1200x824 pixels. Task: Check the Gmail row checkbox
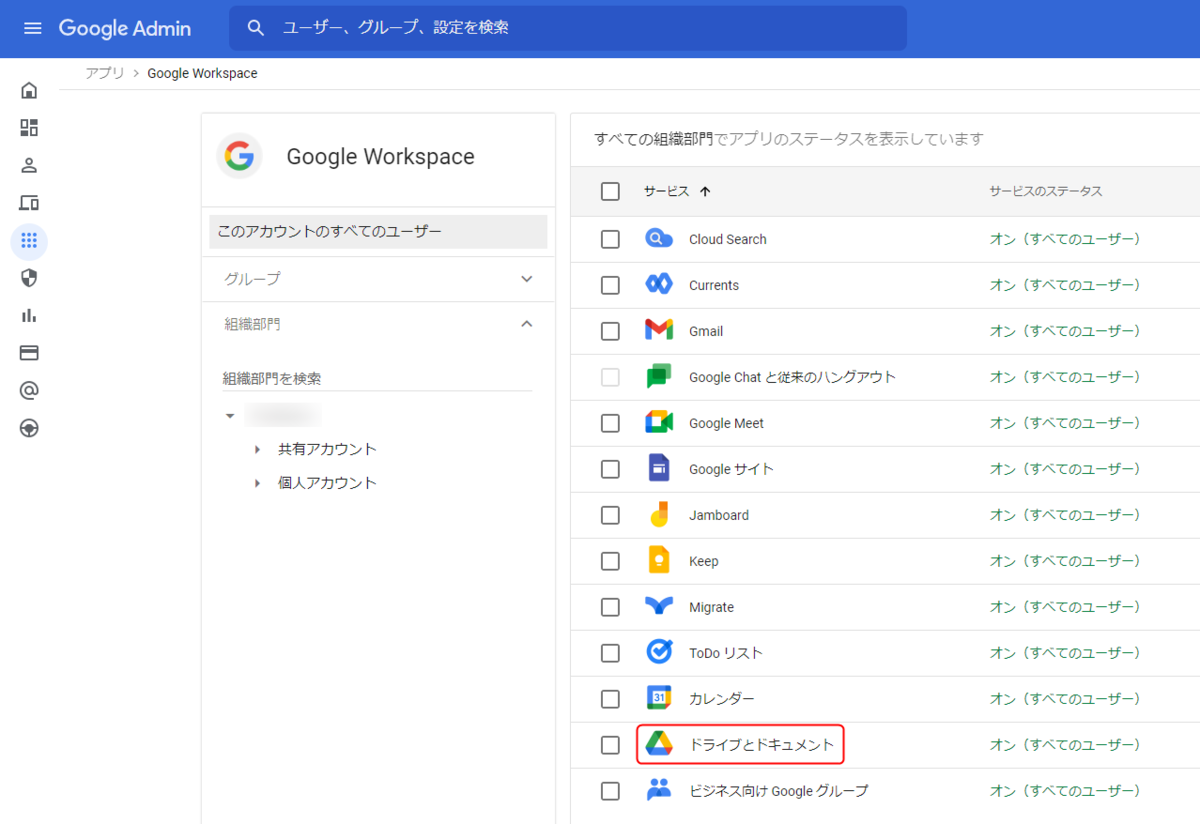(610, 331)
